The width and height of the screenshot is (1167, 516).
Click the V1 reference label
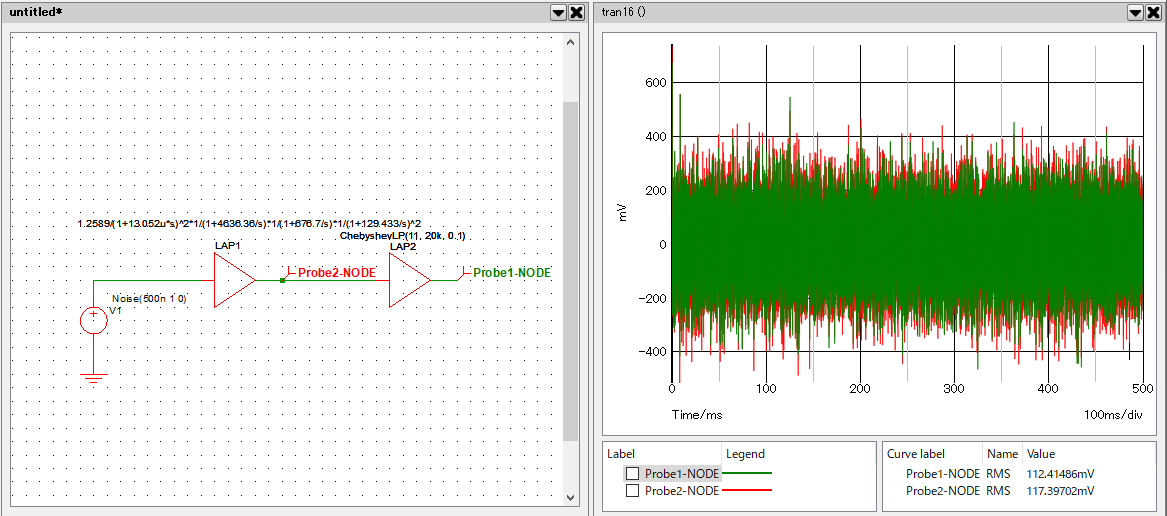pyautogui.click(x=115, y=310)
